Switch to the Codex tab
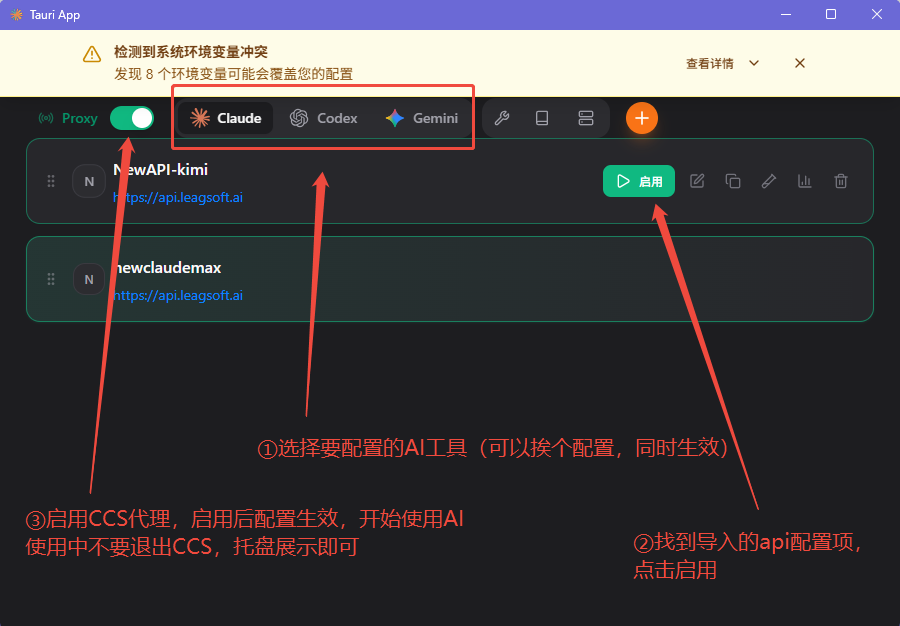 click(x=323, y=117)
